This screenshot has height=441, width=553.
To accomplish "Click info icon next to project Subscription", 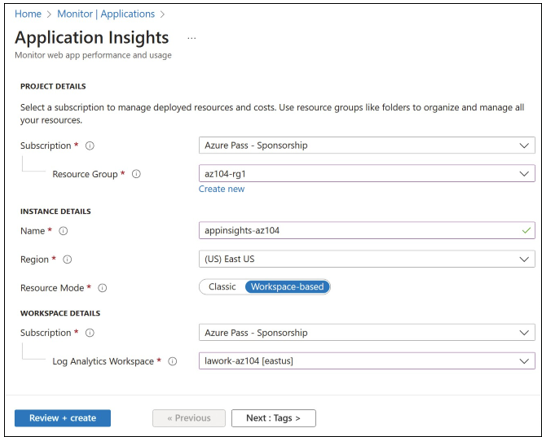I will click(90, 146).
